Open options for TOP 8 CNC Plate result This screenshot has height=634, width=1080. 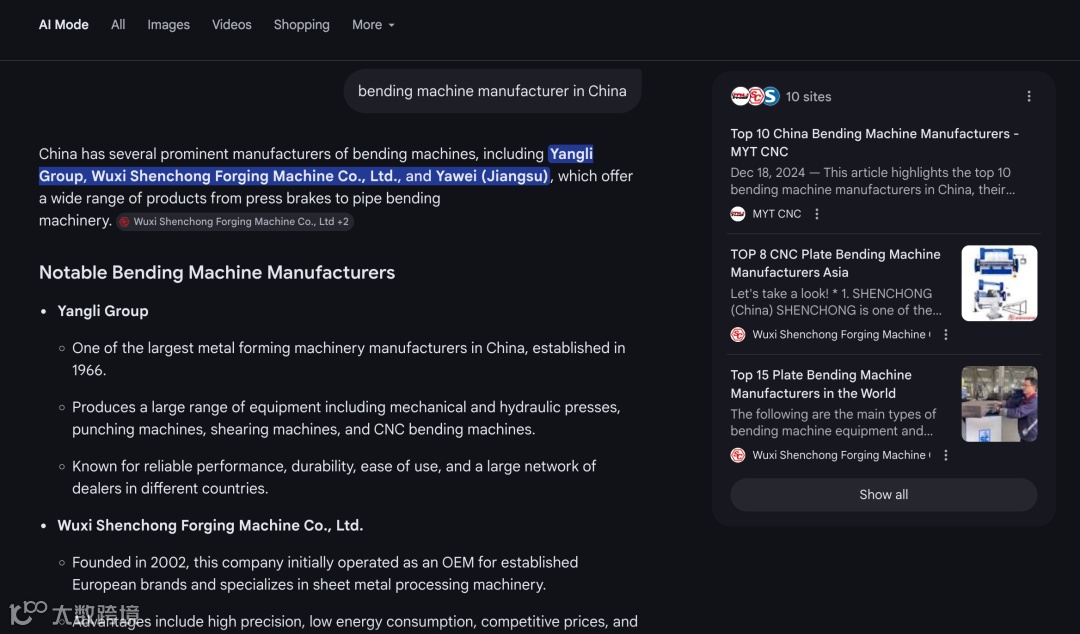(946, 335)
